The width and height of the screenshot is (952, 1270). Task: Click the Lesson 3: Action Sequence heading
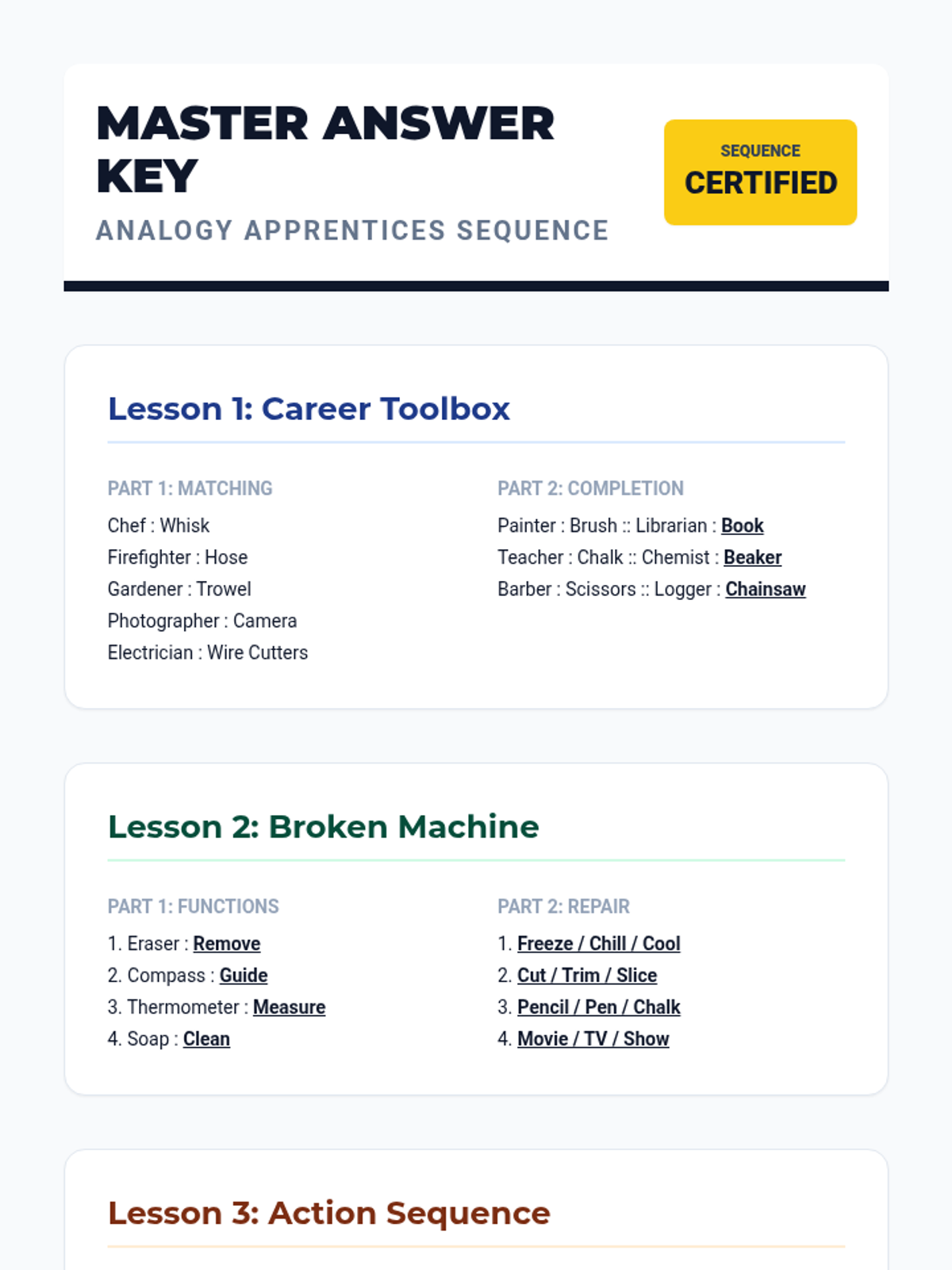click(328, 1213)
